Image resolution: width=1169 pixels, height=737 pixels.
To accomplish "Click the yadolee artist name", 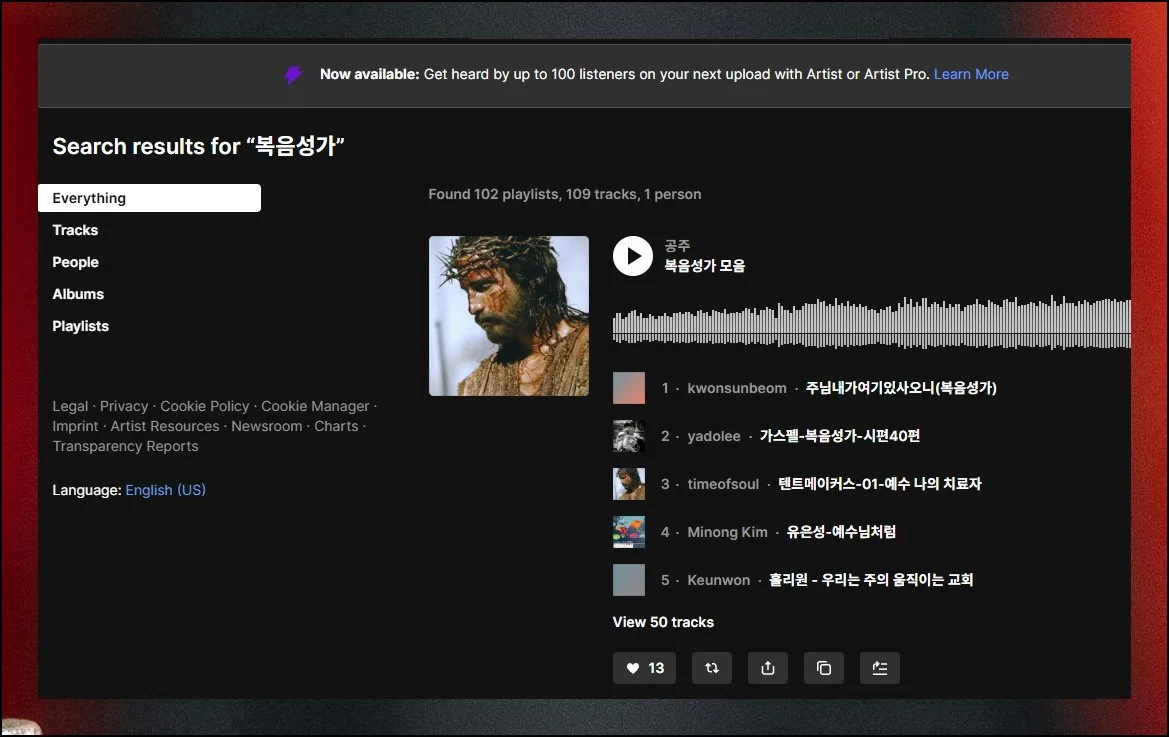I will [x=713, y=436].
